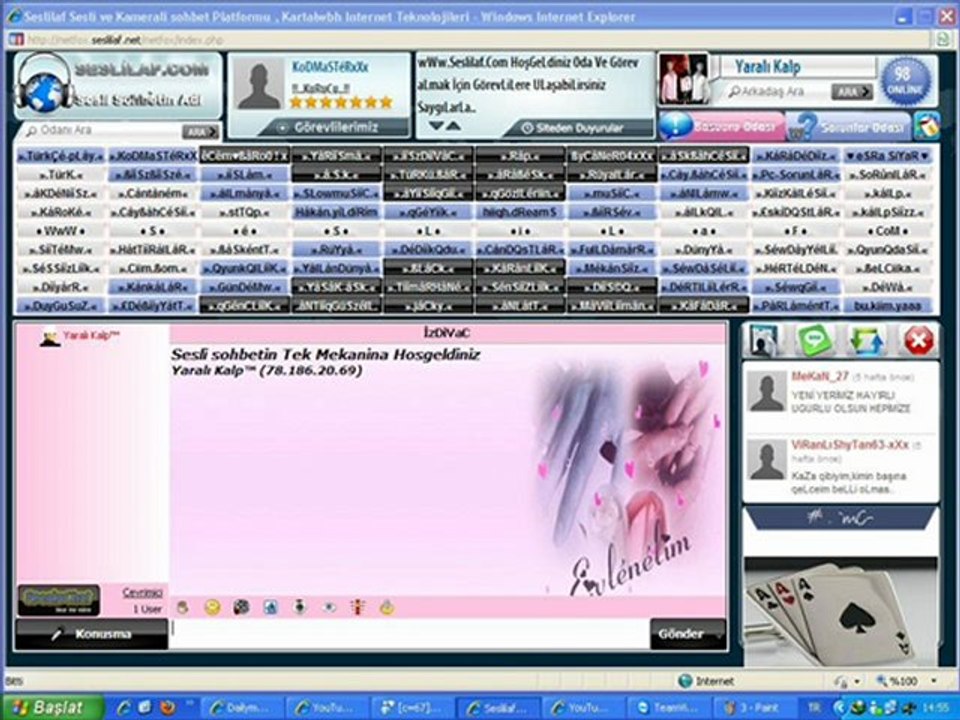Screen dimensions: 960x720
Task: Click the red figure icon in chat toolbar
Action: 358,607
